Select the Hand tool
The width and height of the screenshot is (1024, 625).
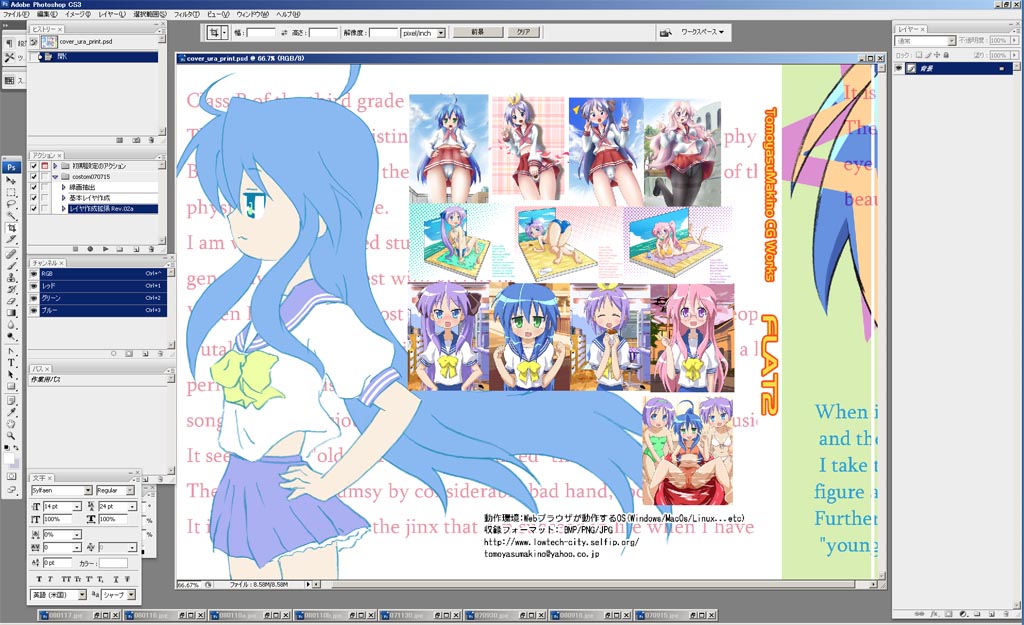(11, 425)
